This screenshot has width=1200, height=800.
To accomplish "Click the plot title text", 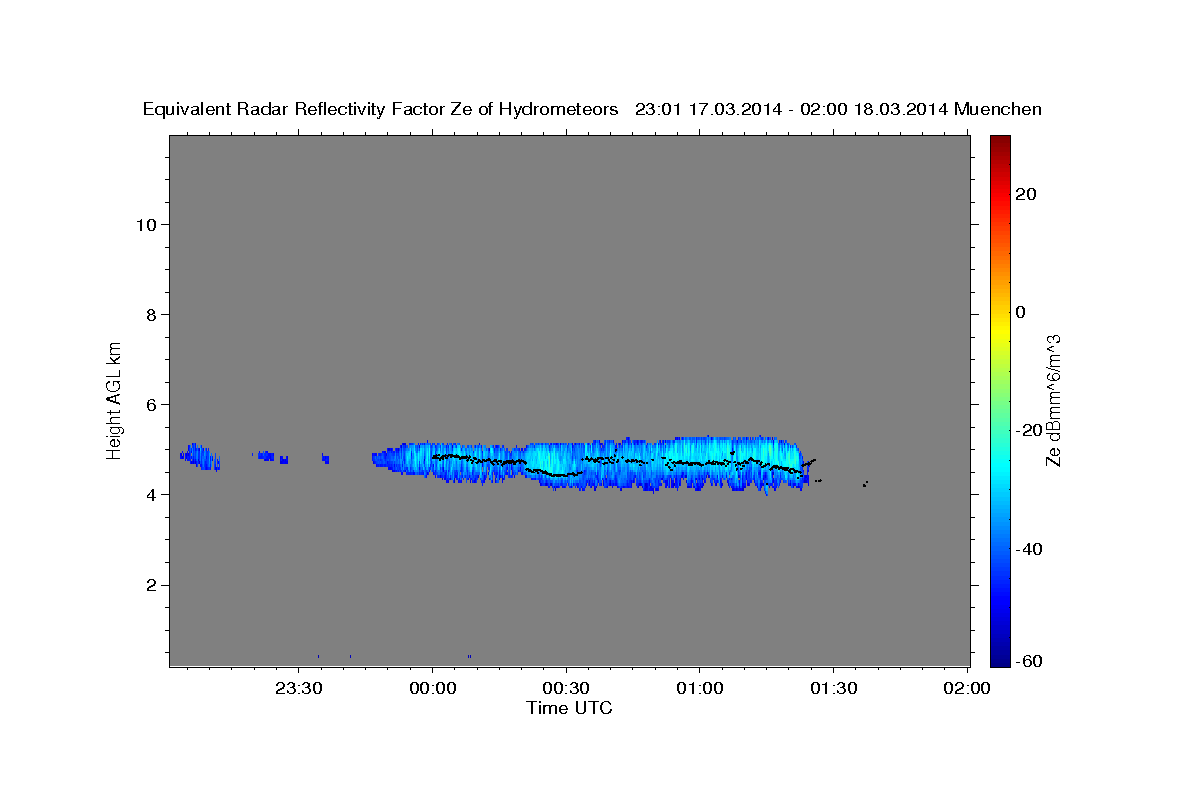I will coord(592,109).
